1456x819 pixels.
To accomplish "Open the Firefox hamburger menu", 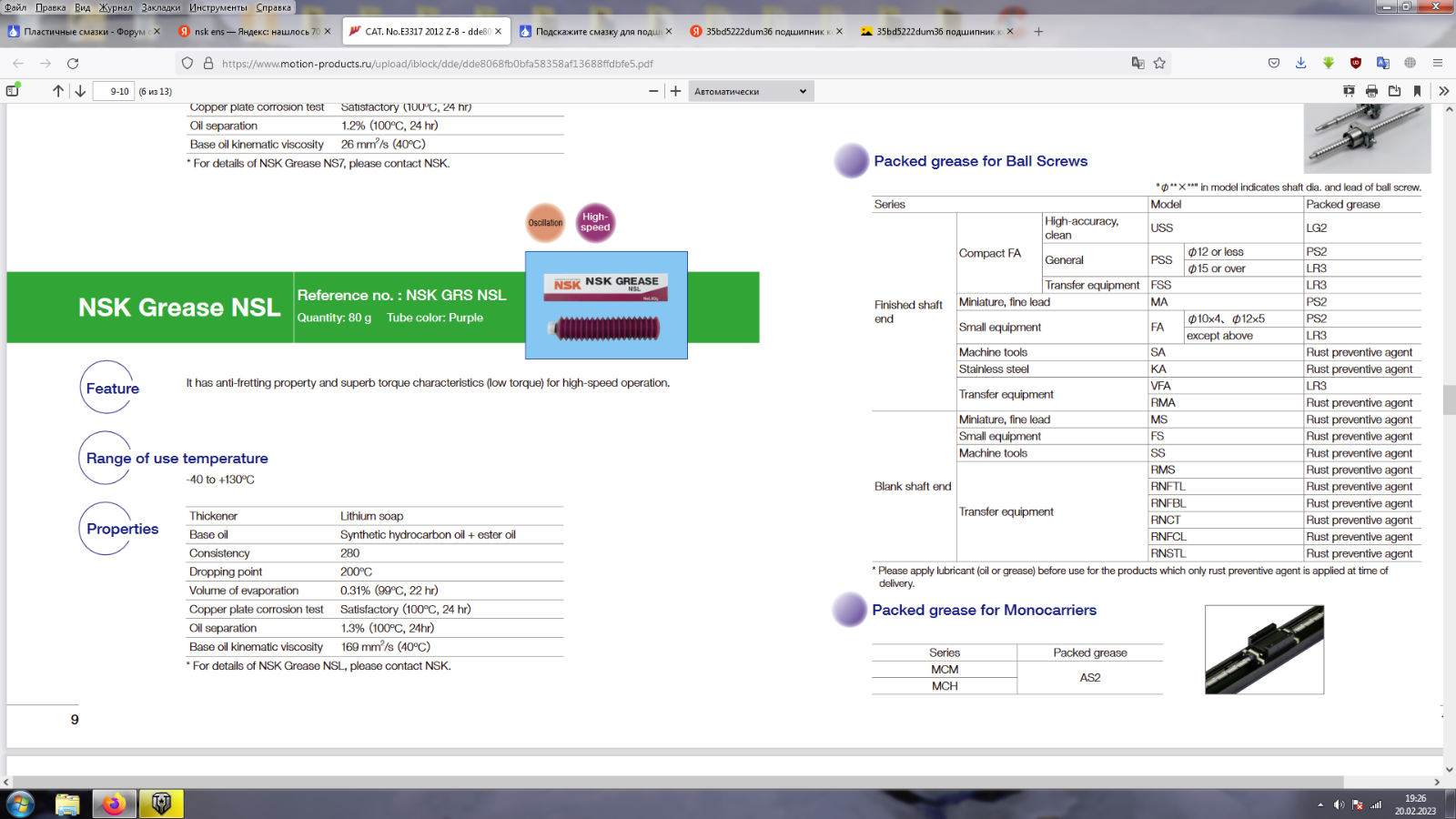I will click(1438, 63).
